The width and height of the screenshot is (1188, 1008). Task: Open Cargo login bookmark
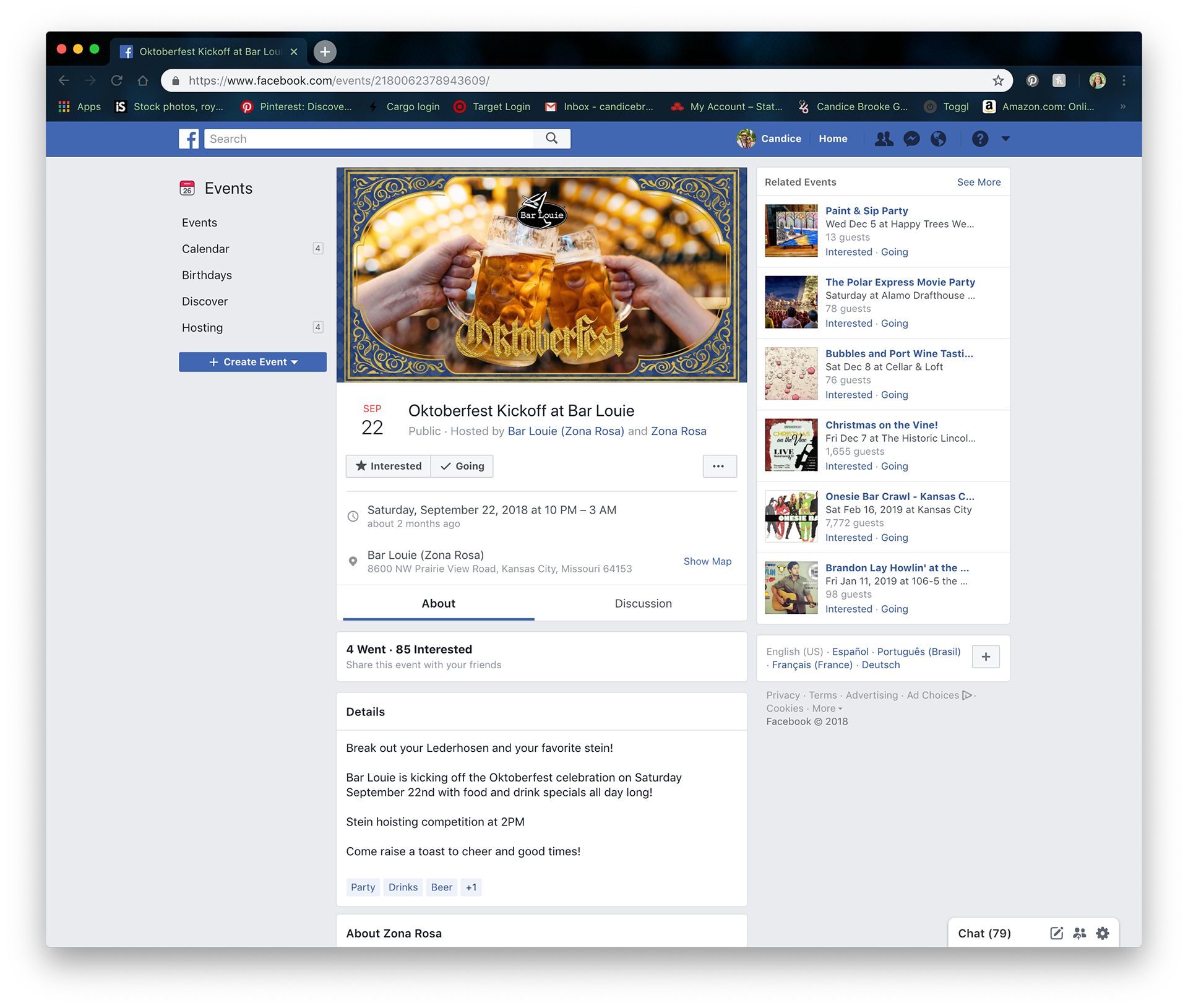coord(403,106)
